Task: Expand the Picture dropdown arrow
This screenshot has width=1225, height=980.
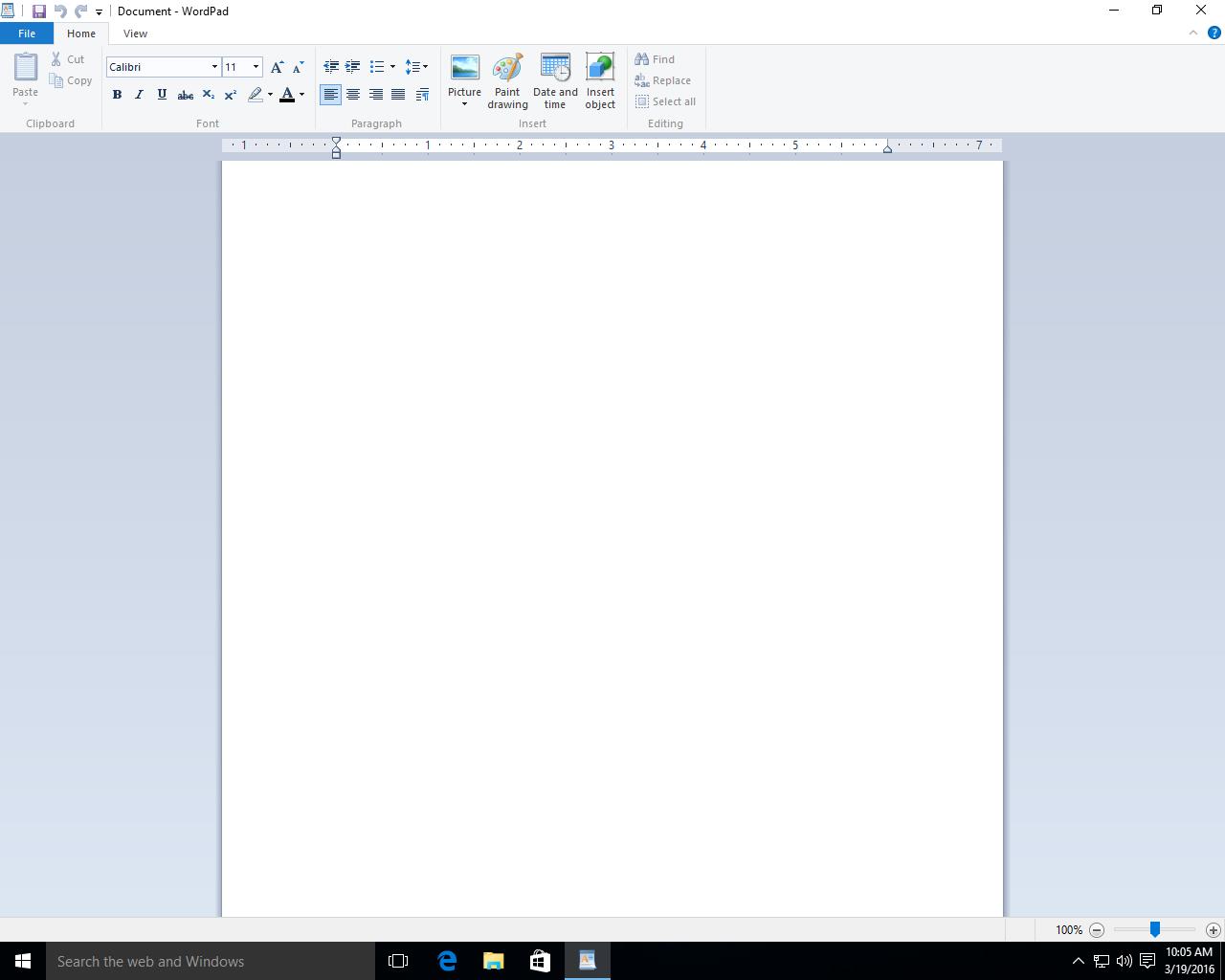Action: [x=464, y=104]
